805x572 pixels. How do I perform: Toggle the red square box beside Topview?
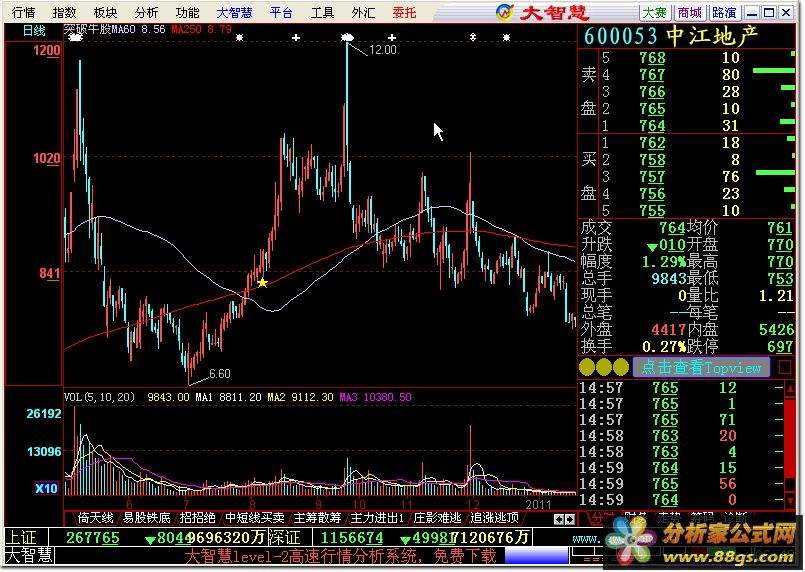pos(784,367)
